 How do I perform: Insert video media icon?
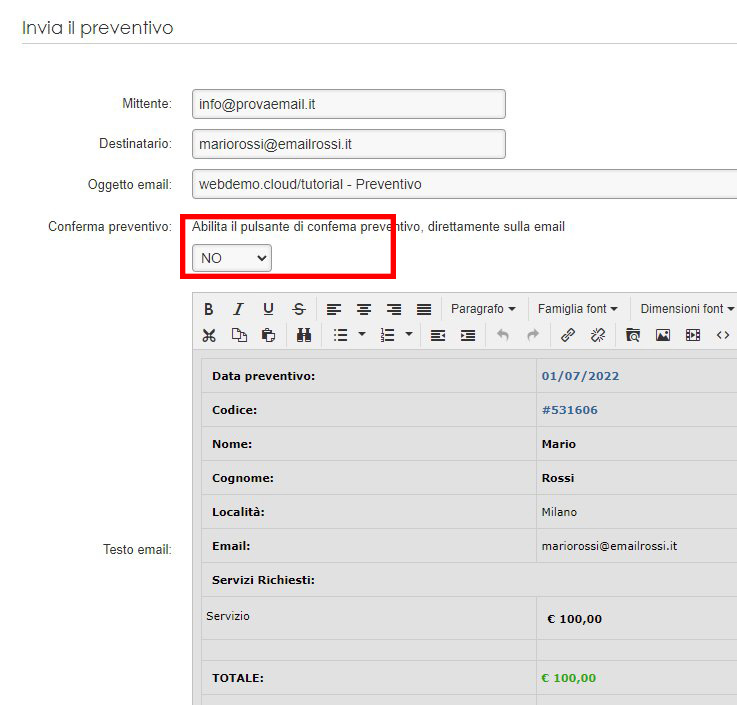pyautogui.click(x=693, y=335)
